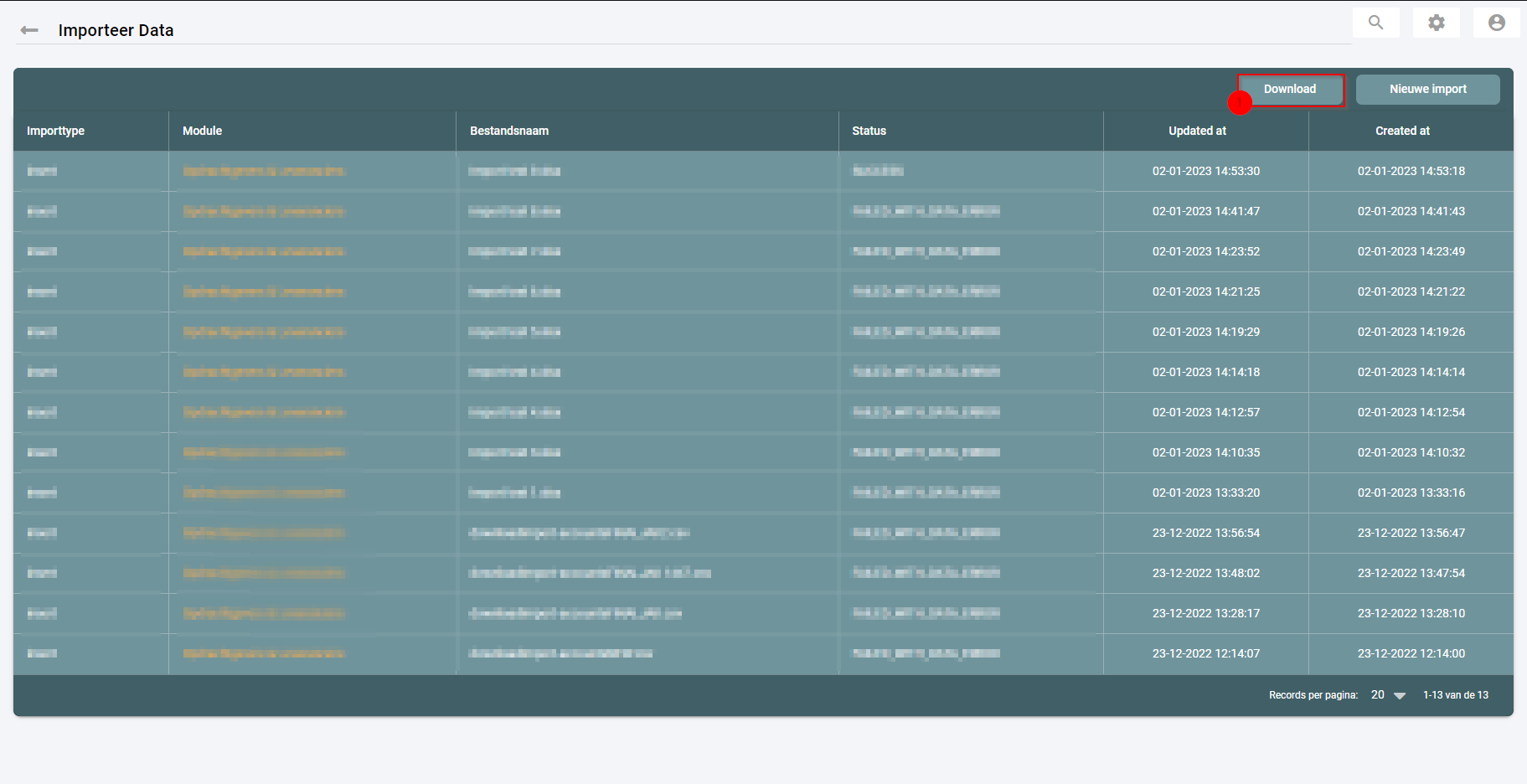This screenshot has height=784, width=1527.
Task: Select the row updated 23-12-2022 13:56:54
Action: [x=1205, y=533]
